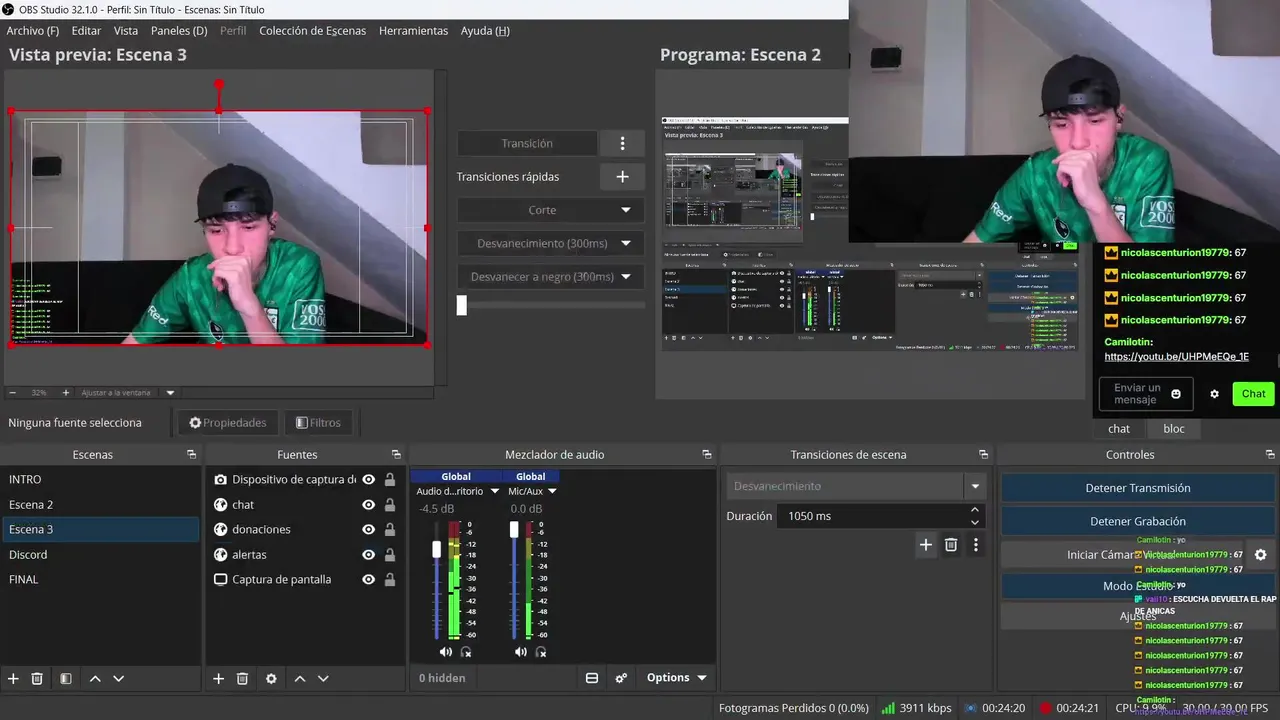The height and width of the screenshot is (720, 1280).
Task: Delete the selected scene with the trash icon
Action: tap(37, 678)
